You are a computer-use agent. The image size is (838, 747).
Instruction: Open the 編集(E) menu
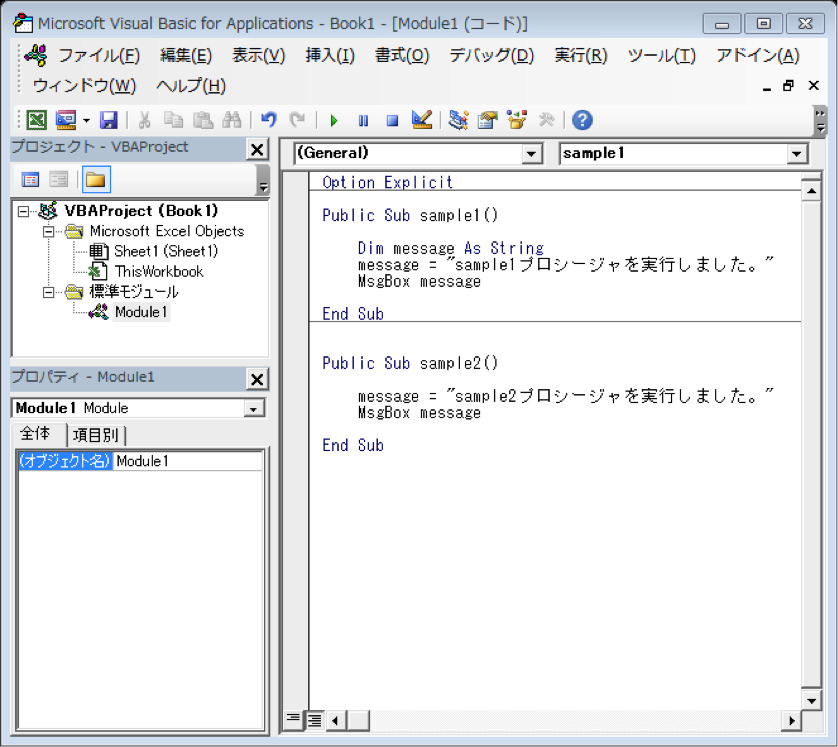click(186, 56)
